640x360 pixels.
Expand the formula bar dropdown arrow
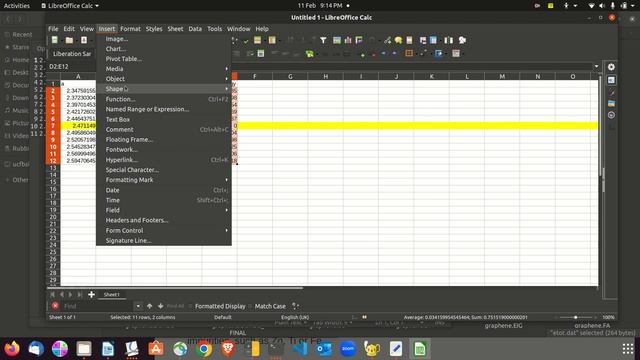596,66
